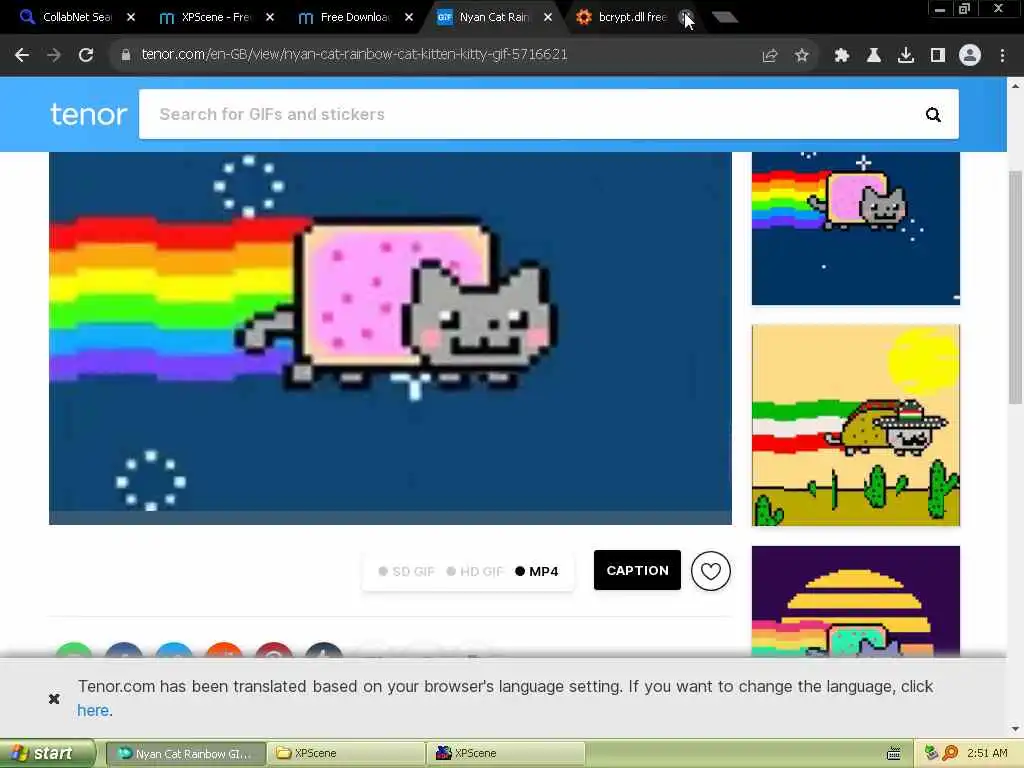Select the HD GIF format option
The image size is (1024, 768).
click(475, 571)
